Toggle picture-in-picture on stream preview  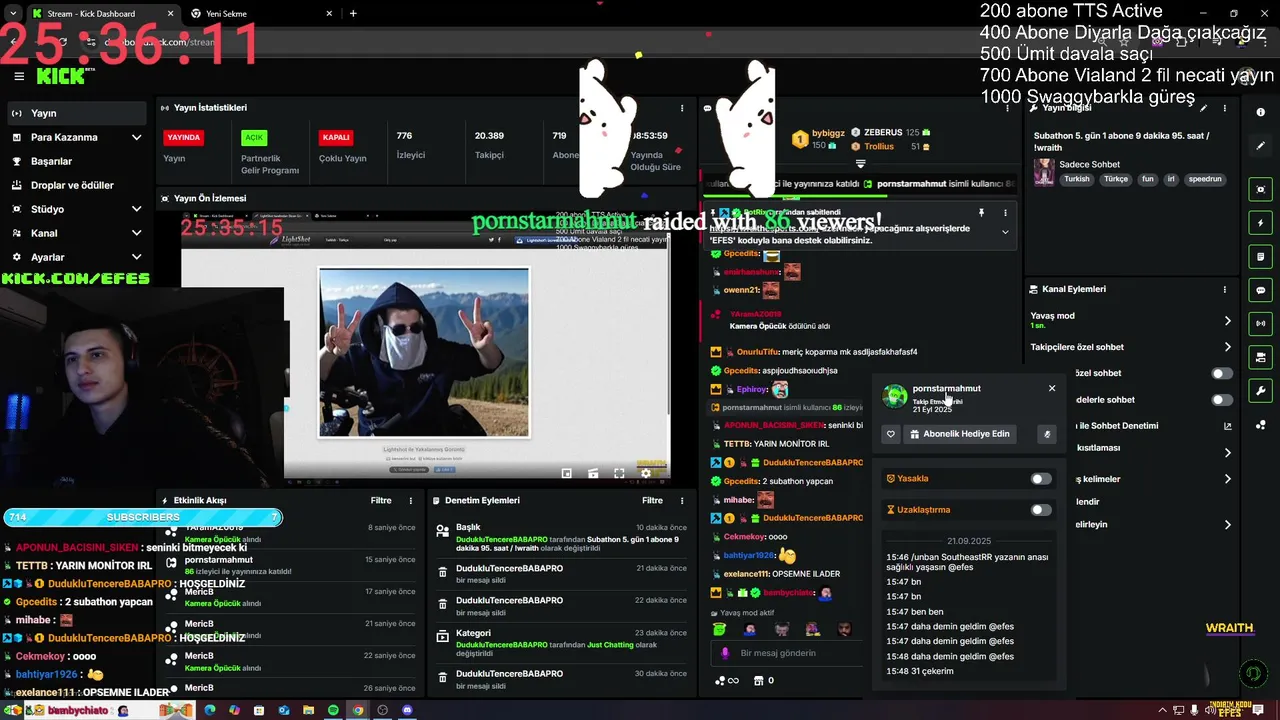click(x=567, y=474)
